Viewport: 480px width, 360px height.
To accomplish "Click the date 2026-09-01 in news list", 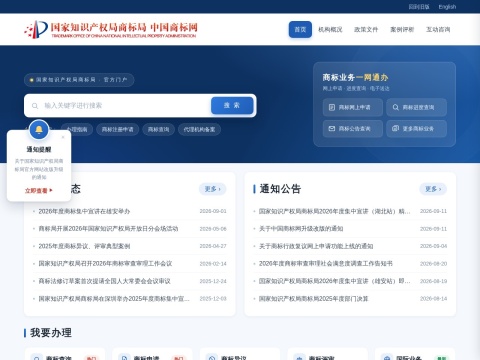I will coord(213,211).
